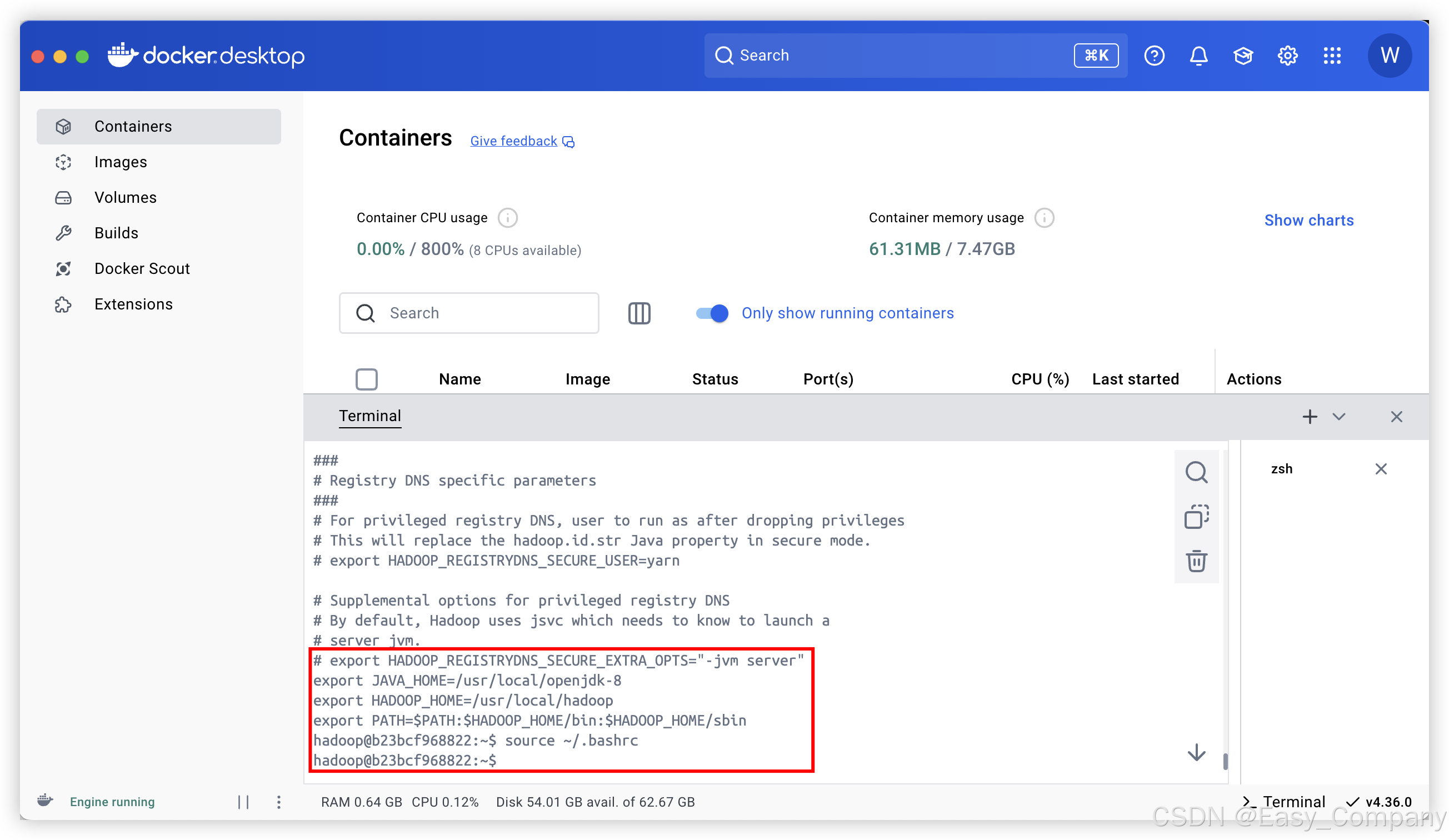Sort by Image column header
Viewport: 1449px width, 840px height.
point(587,379)
